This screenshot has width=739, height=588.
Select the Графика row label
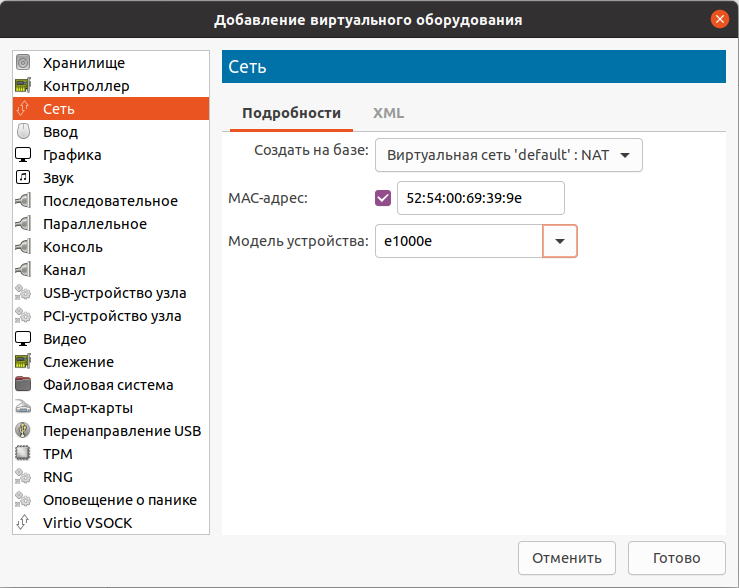coord(72,155)
